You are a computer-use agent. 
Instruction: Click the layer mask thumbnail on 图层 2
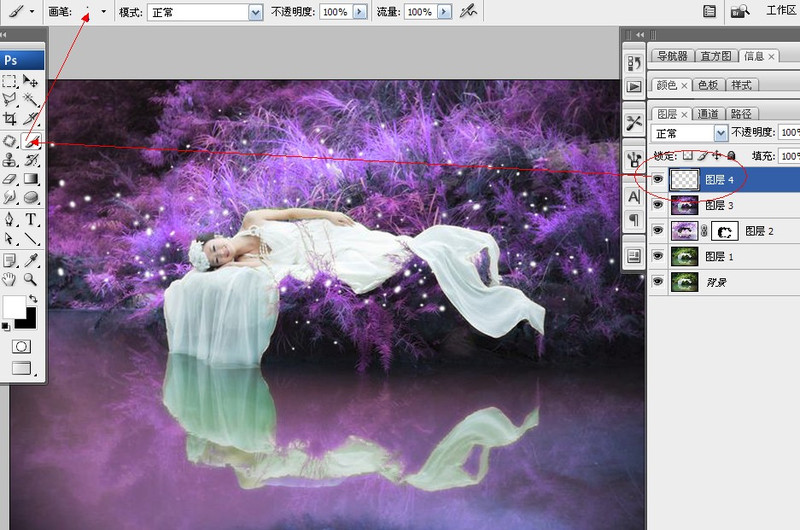coord(726,231)
